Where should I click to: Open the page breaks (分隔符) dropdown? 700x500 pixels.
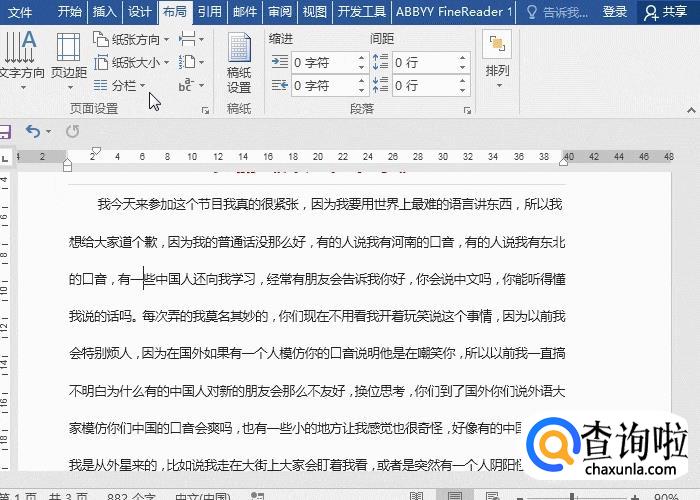(x=192, y=40)
